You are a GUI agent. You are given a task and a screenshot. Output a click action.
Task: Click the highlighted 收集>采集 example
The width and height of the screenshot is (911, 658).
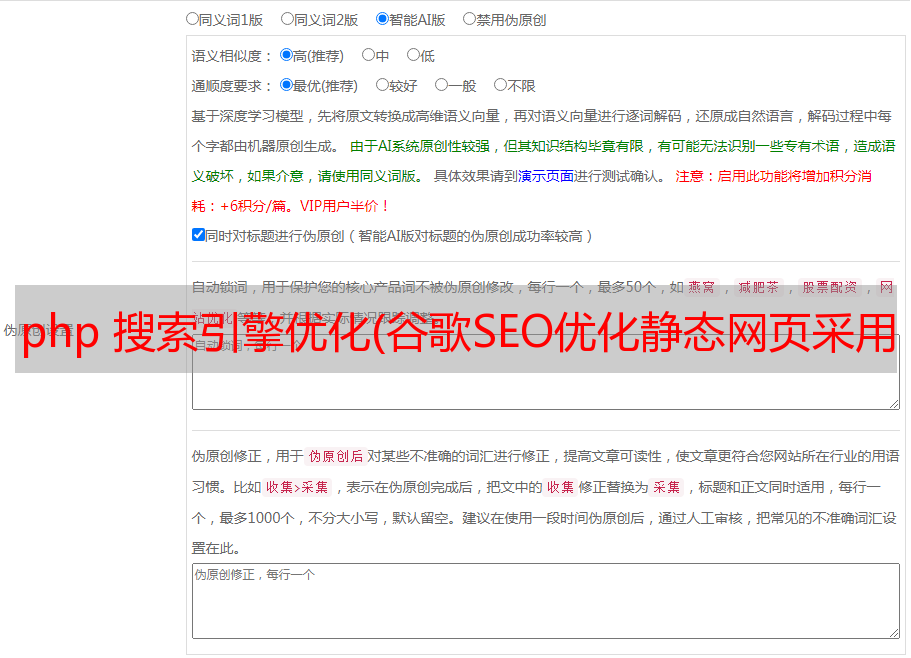click(297, 487)
